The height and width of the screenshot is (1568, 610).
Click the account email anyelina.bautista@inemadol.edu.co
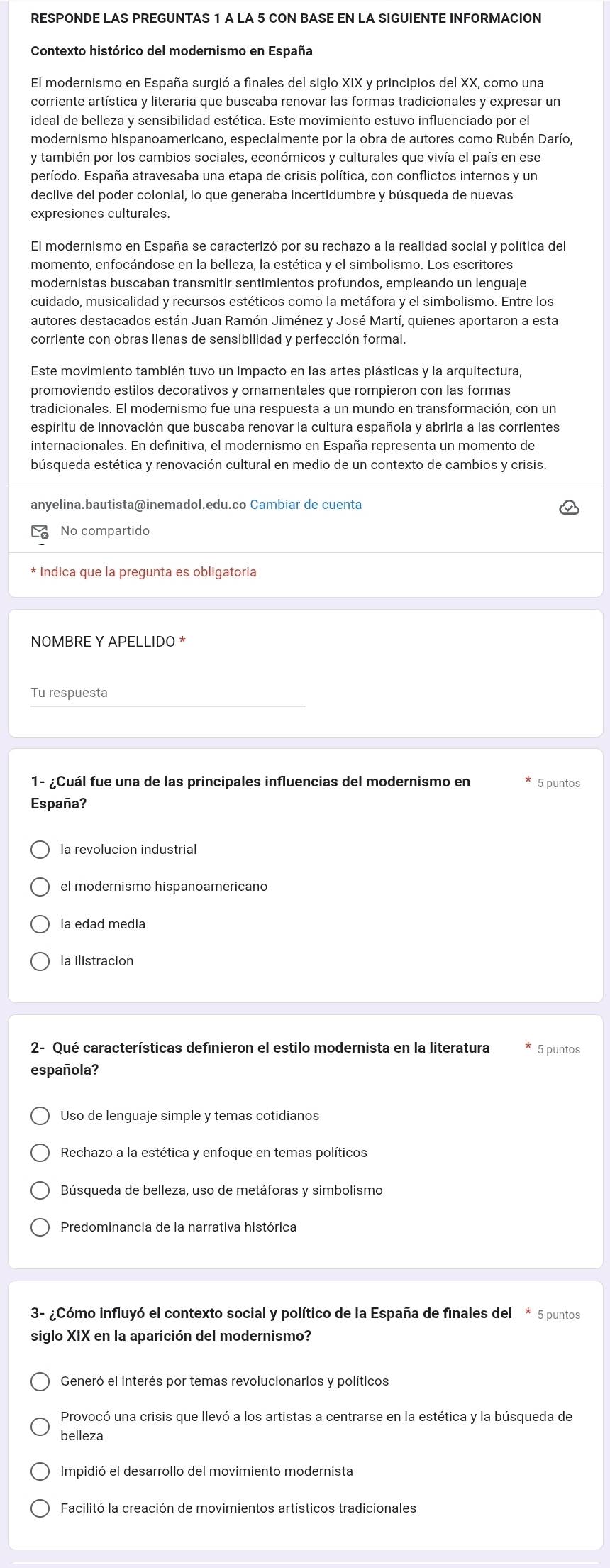click(x=138, y=505)
